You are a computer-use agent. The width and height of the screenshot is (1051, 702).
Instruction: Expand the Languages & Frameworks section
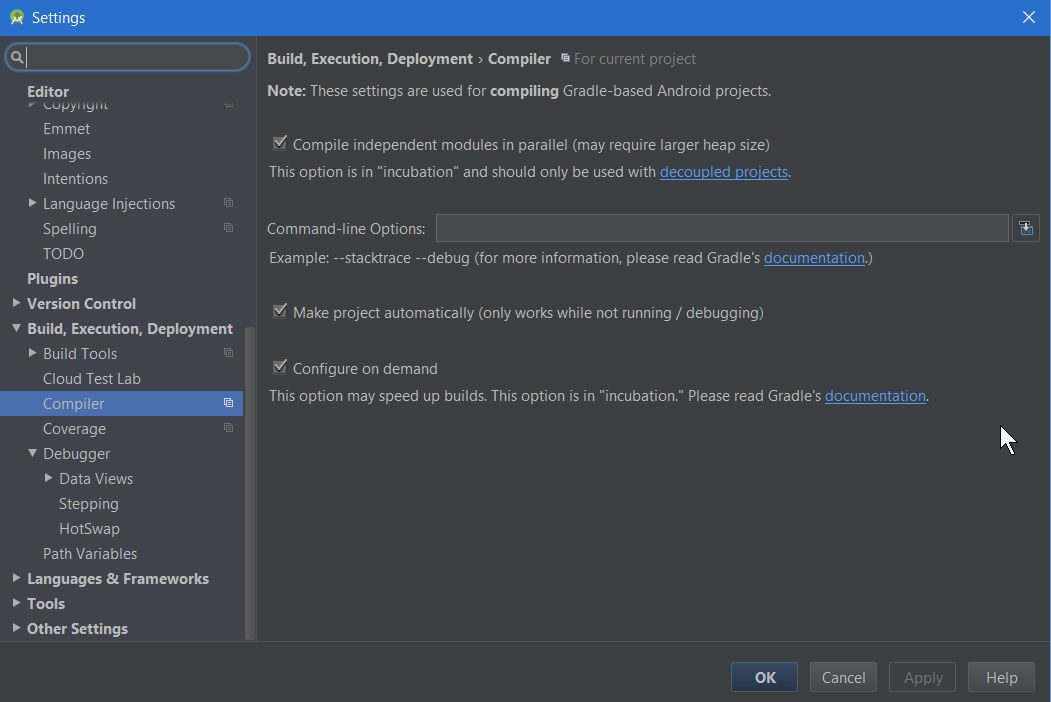tap(16, 578)
